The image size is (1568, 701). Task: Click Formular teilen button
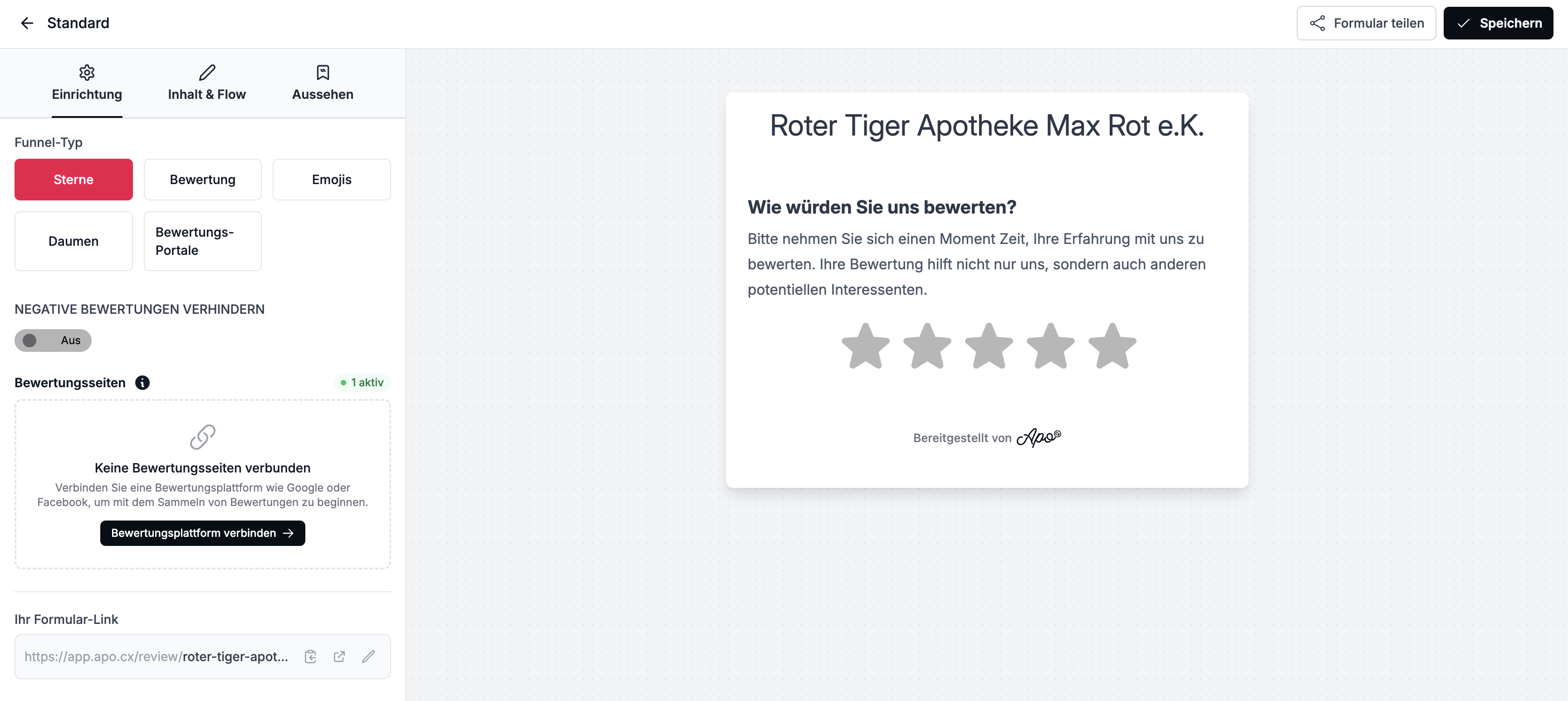pyautogui.click(x=1366, y=23)
